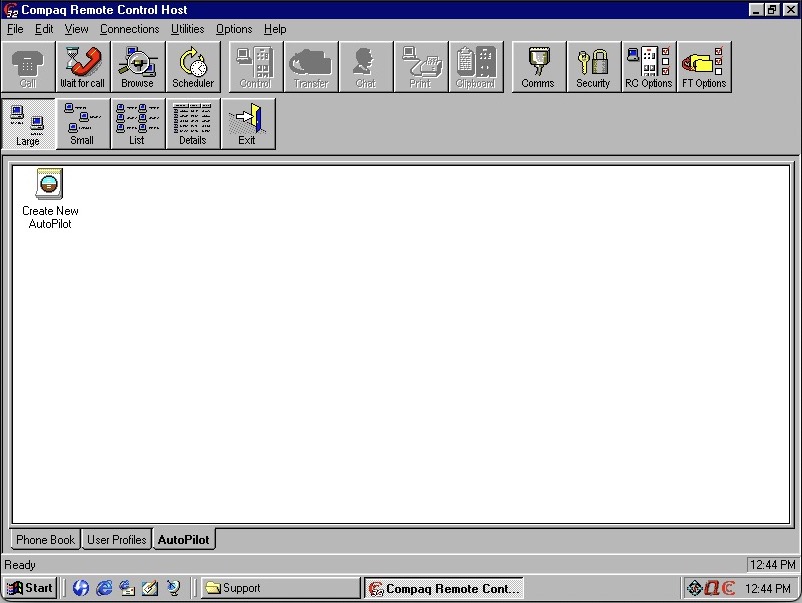Launch the Scheduler tool
The image size is (802, 603).
point(193,66)
